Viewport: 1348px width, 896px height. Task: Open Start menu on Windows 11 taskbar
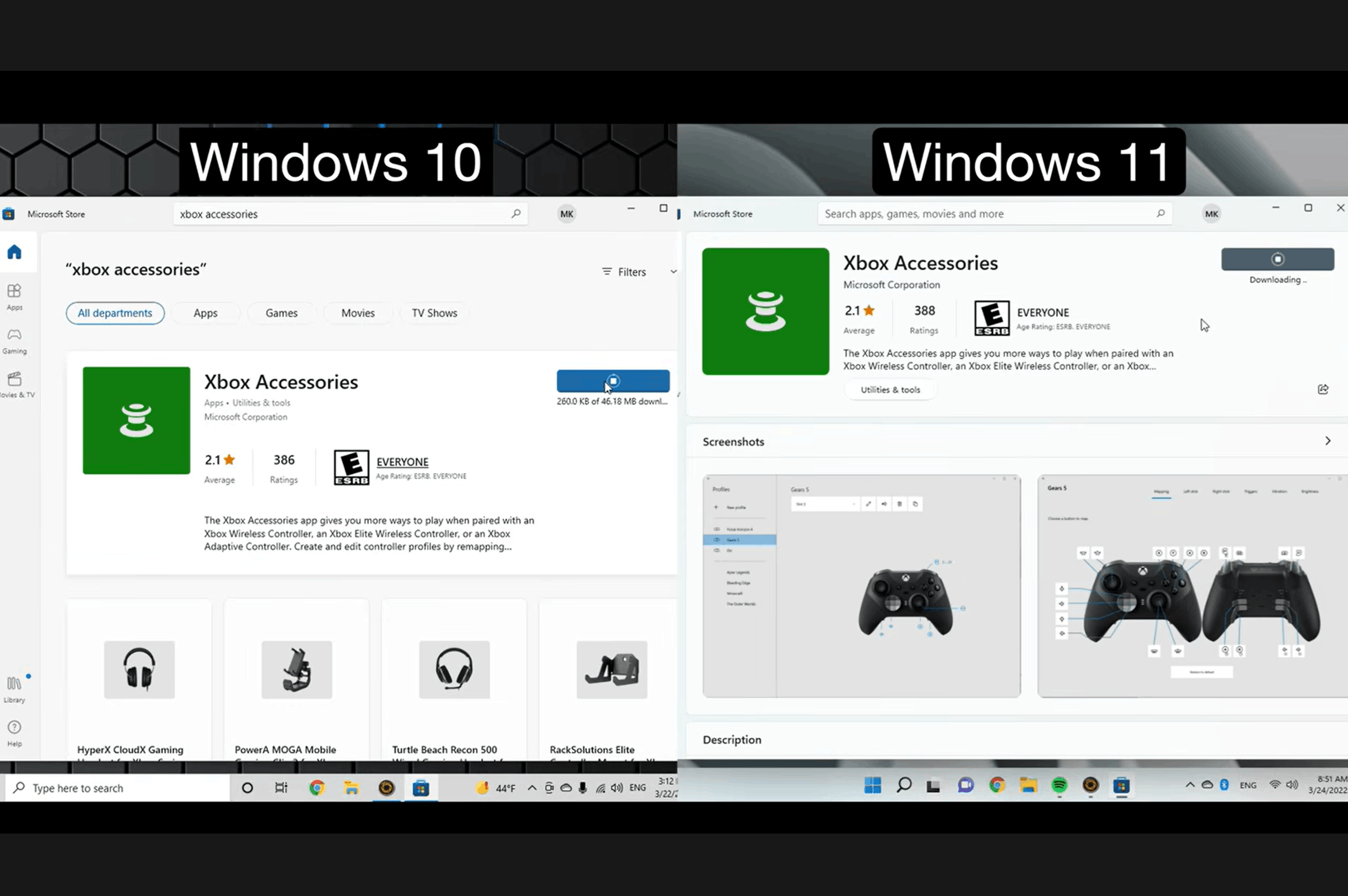pos(872,785)
